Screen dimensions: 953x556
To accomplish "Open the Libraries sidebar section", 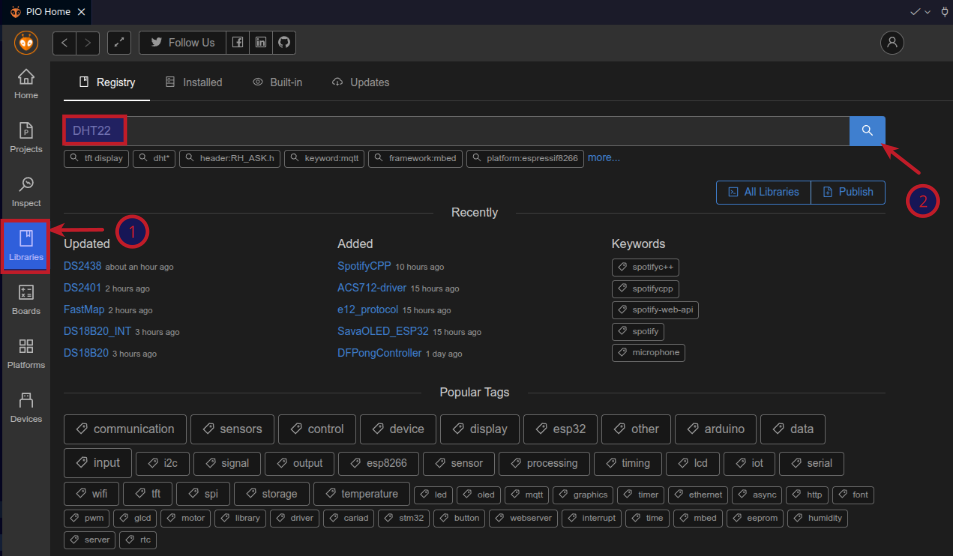I will click(26, 245).
